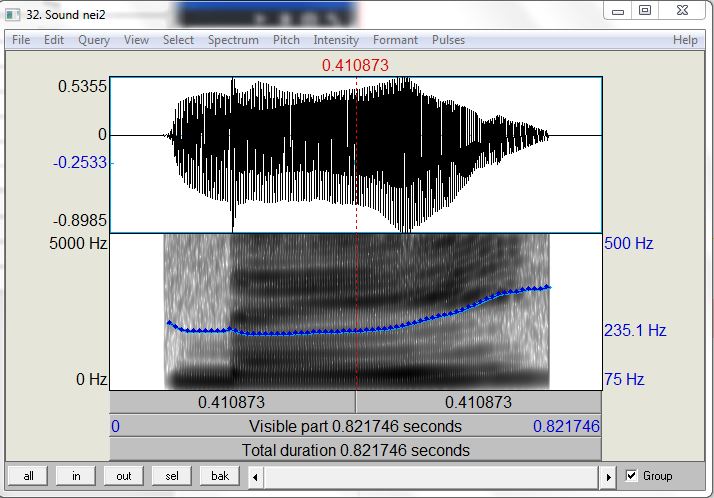Click the scrollbar left arrow
The width and height of the screenshot is (714, 498).
point(255,478)
